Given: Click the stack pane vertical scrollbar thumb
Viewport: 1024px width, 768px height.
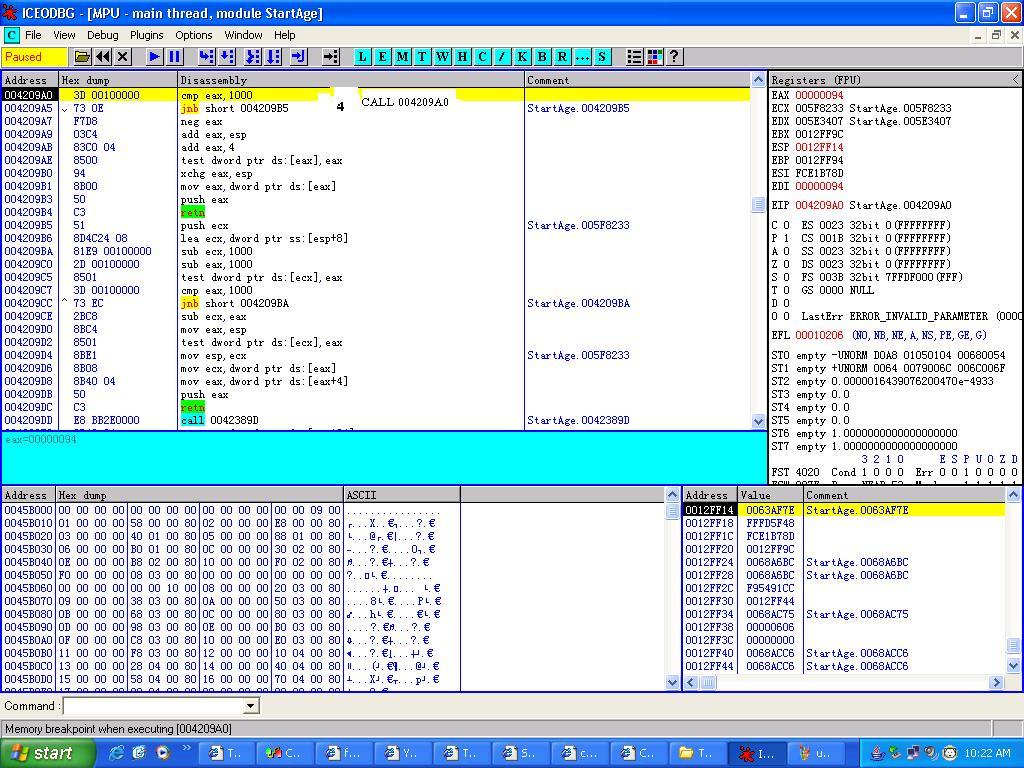Looking at the screenshot, I should pyautogui.click(x=1014, y=645).
